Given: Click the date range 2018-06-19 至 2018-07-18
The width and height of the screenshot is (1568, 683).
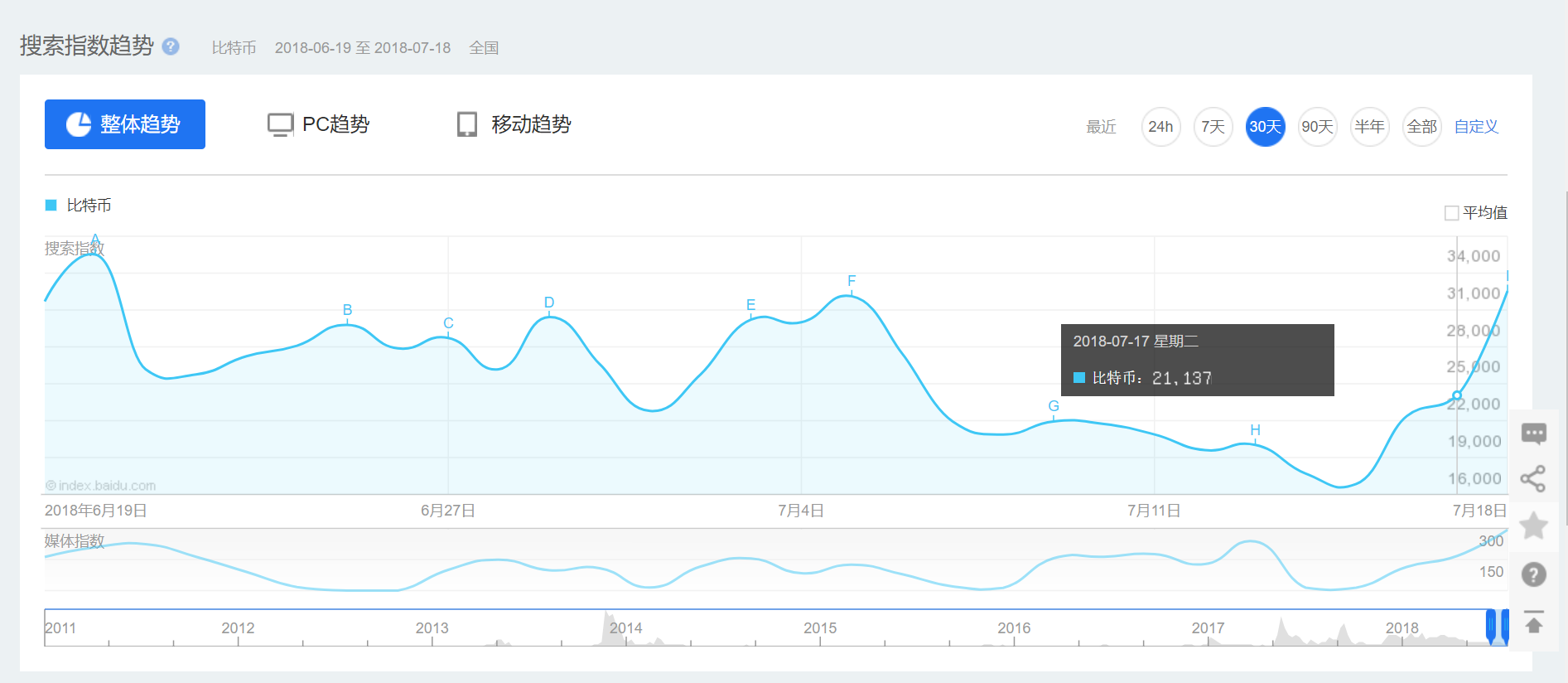Looking at the screenshot, I should click(x=363, y=48).
